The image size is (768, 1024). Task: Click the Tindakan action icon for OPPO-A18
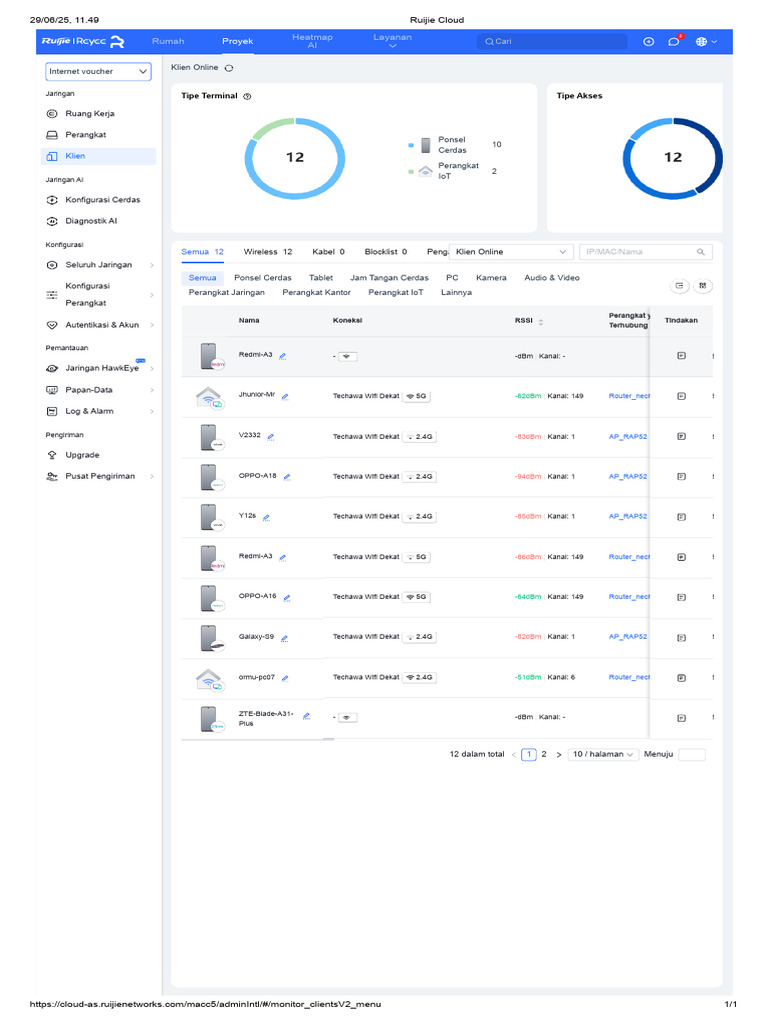point(681,477)
